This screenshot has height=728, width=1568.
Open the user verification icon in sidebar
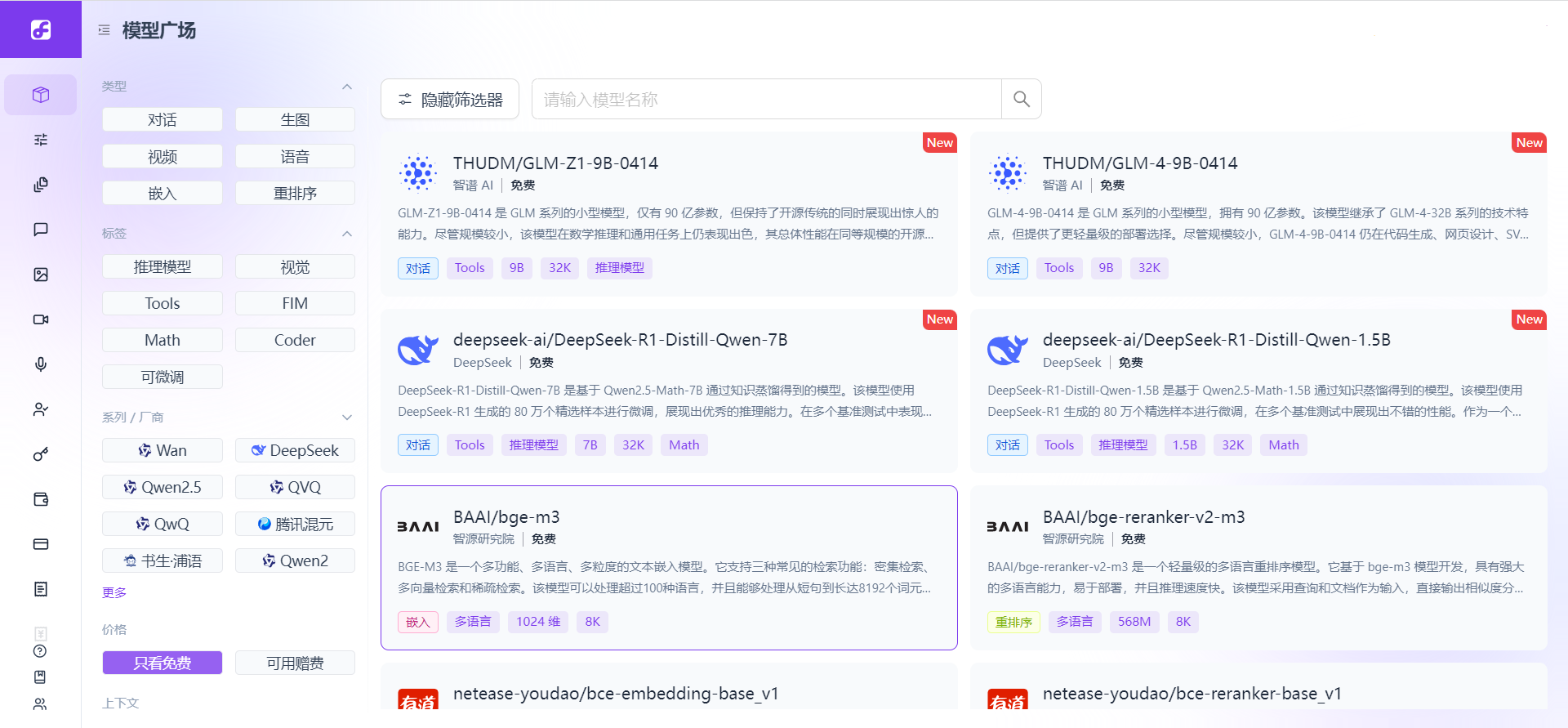(41, 409)
